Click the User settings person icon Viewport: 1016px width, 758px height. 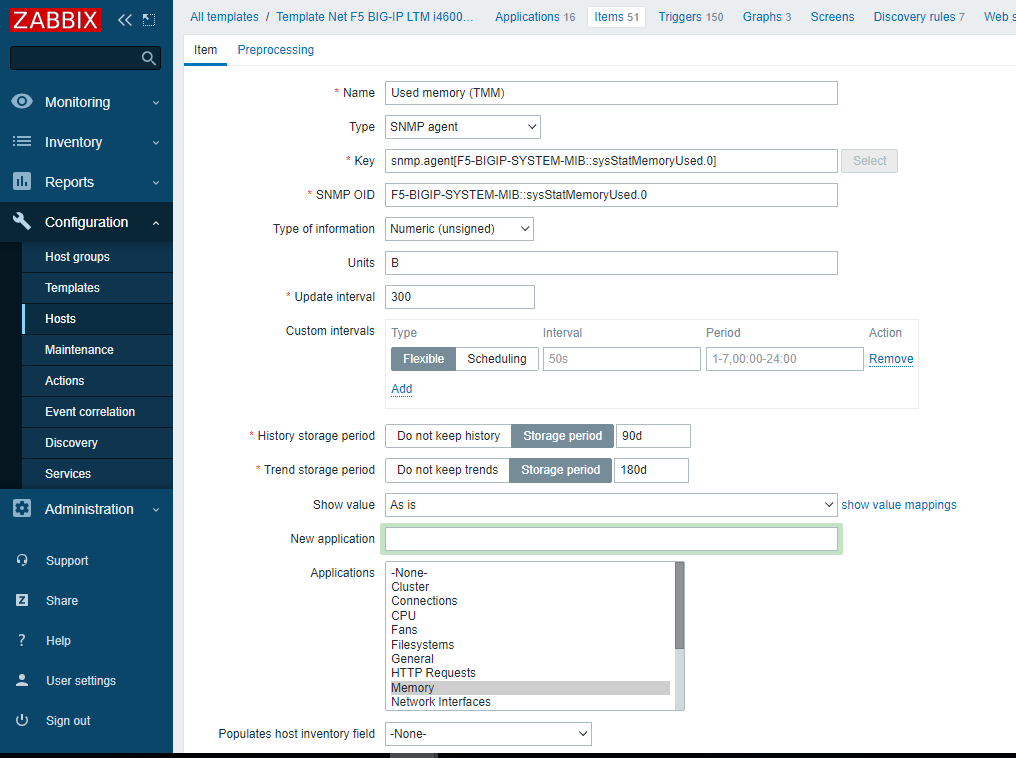(x=22, y=680)
